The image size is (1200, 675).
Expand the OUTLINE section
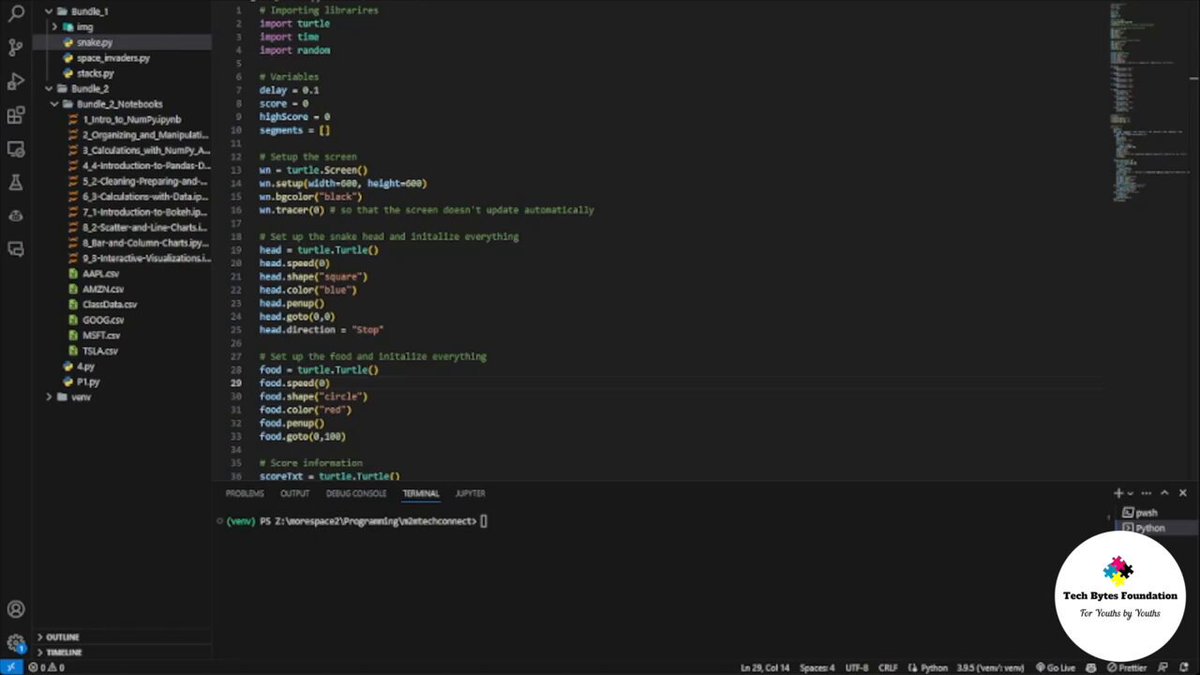pos(62,637)
